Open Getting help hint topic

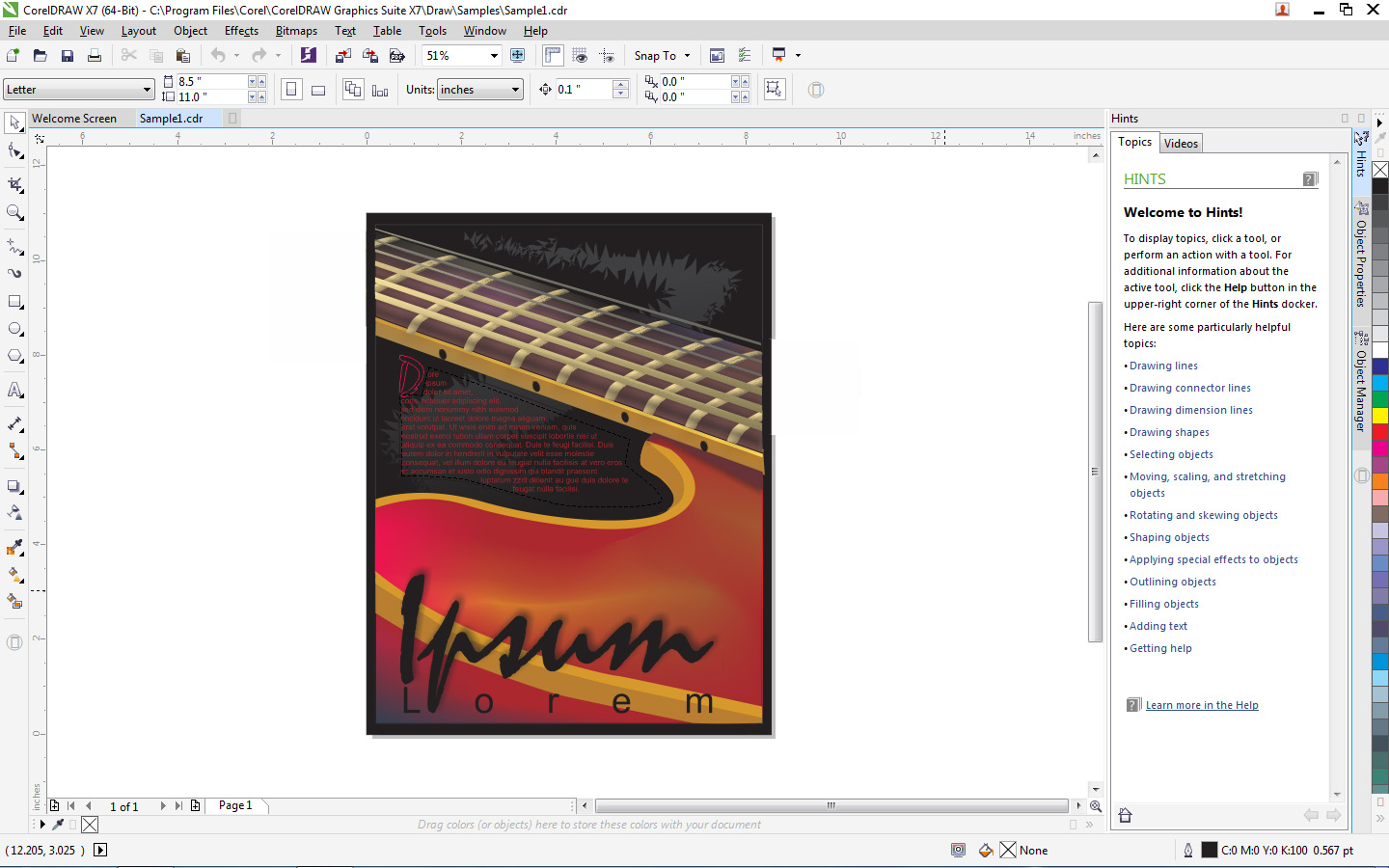(1160, 648)
